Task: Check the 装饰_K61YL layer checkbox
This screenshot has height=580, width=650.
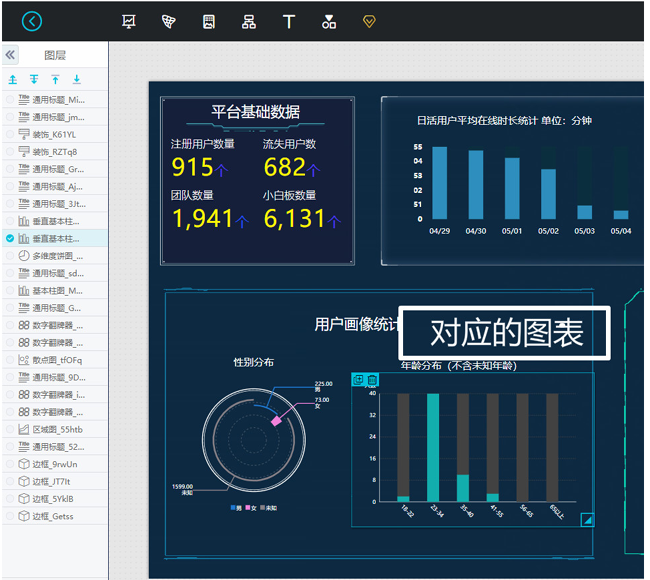Action: click(10, 134)
